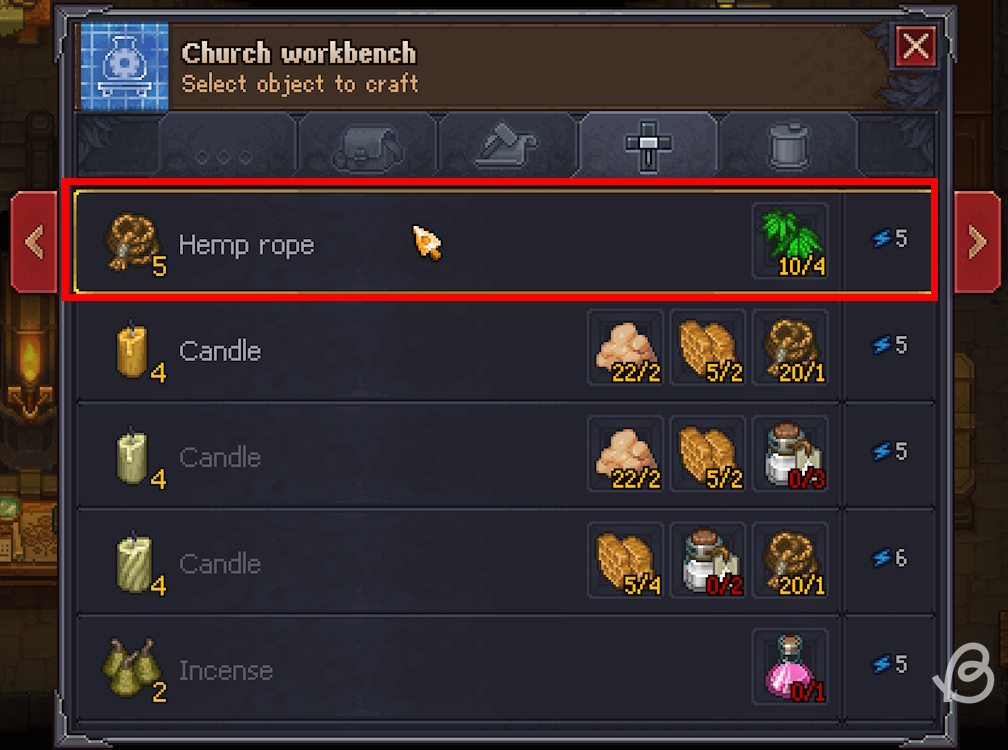Go to the previous page with the left arrow
This screenshot has width=1008, height=750.
pyautogui.click(x=33, y=240)
